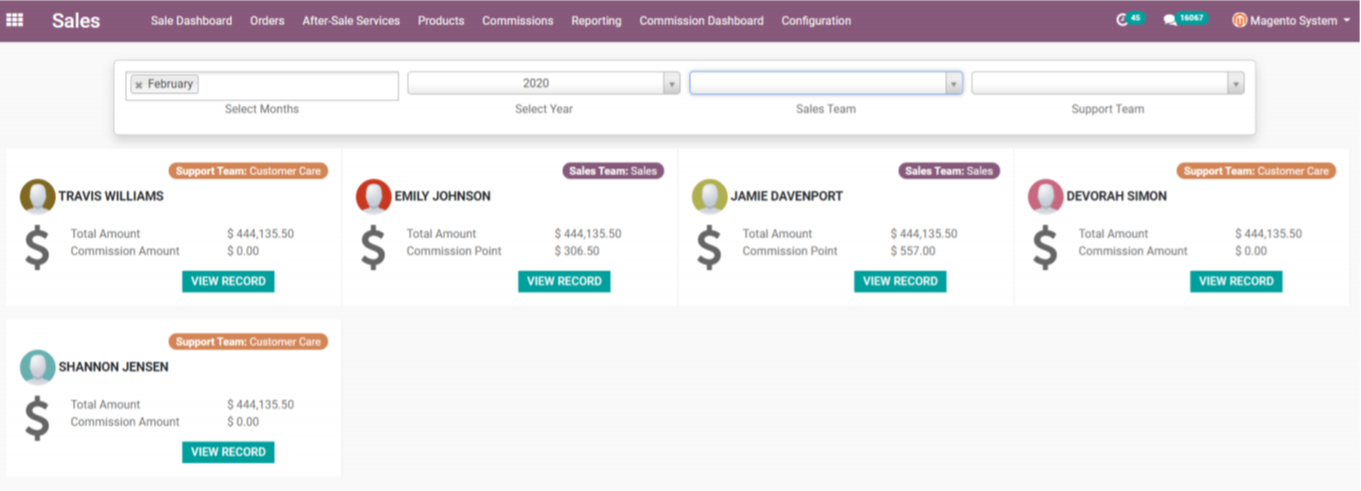The image size is (1361, 491).
Task: Expand the Sales Team dropdown arrow
Action: coord(954,84)
